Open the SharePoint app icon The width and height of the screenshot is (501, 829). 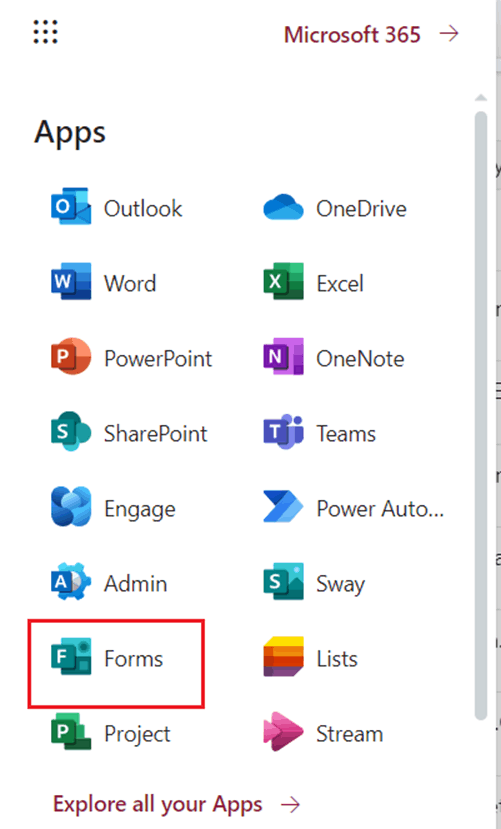coord(71,432)
